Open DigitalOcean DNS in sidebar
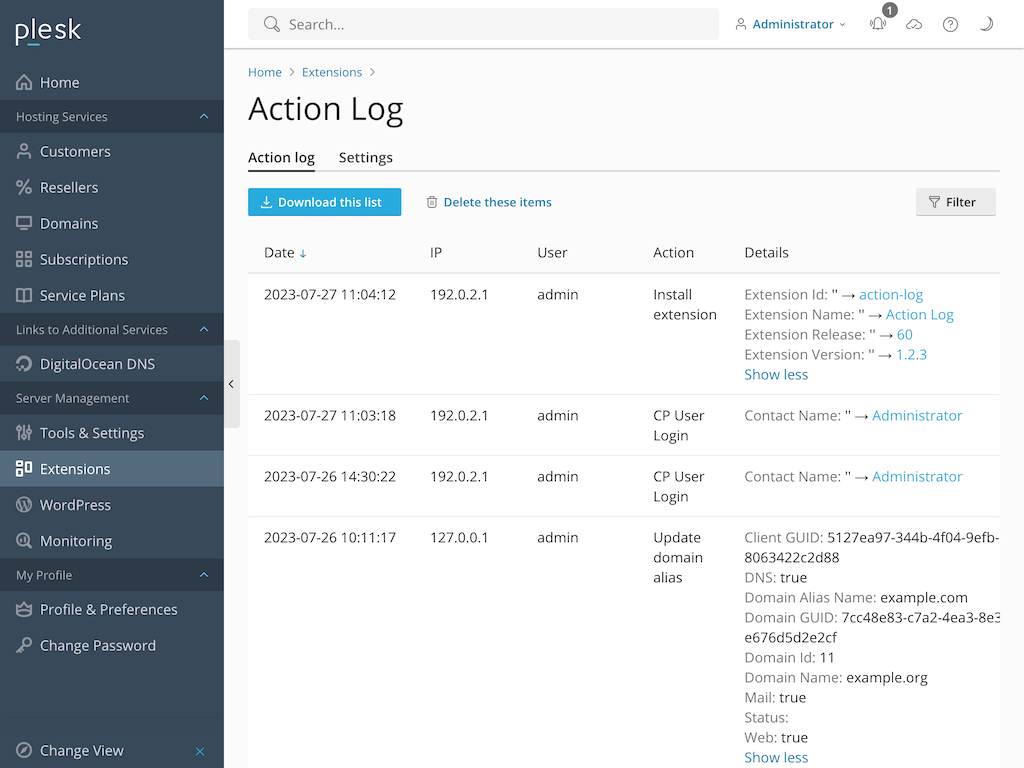This screenshot has height=768, width=1024. click(x=97, y=364)
